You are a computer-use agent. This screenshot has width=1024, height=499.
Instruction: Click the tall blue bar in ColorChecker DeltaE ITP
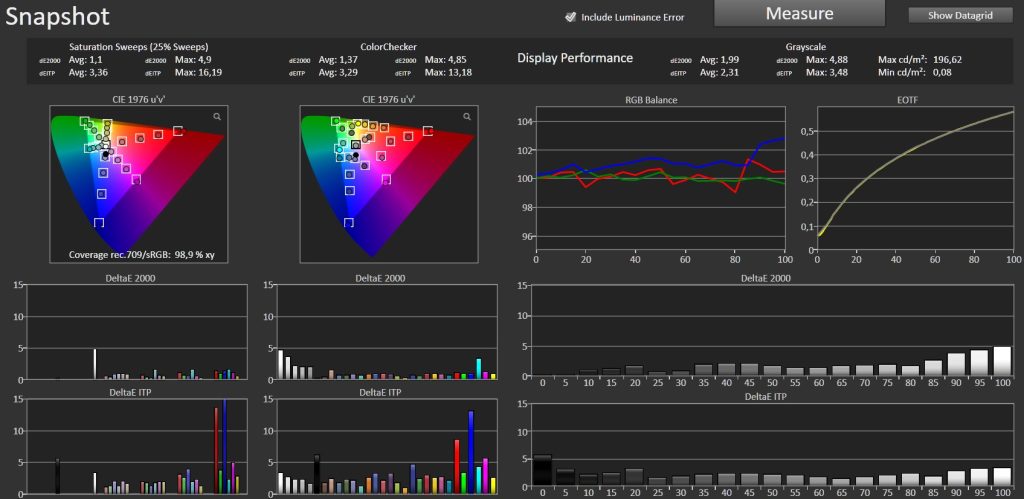[x=471, y=452]
